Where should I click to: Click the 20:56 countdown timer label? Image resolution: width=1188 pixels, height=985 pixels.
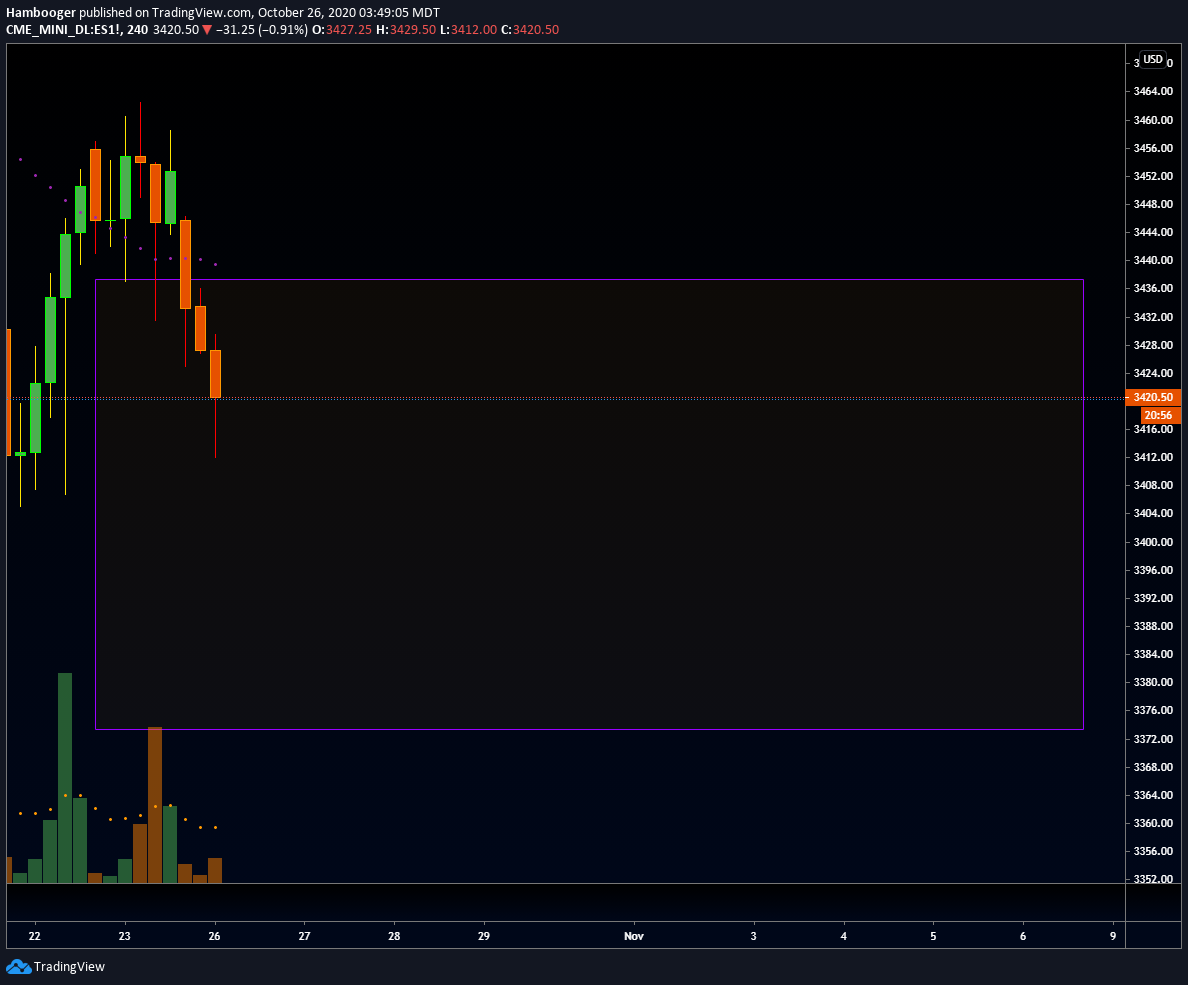click(1160, 415)
